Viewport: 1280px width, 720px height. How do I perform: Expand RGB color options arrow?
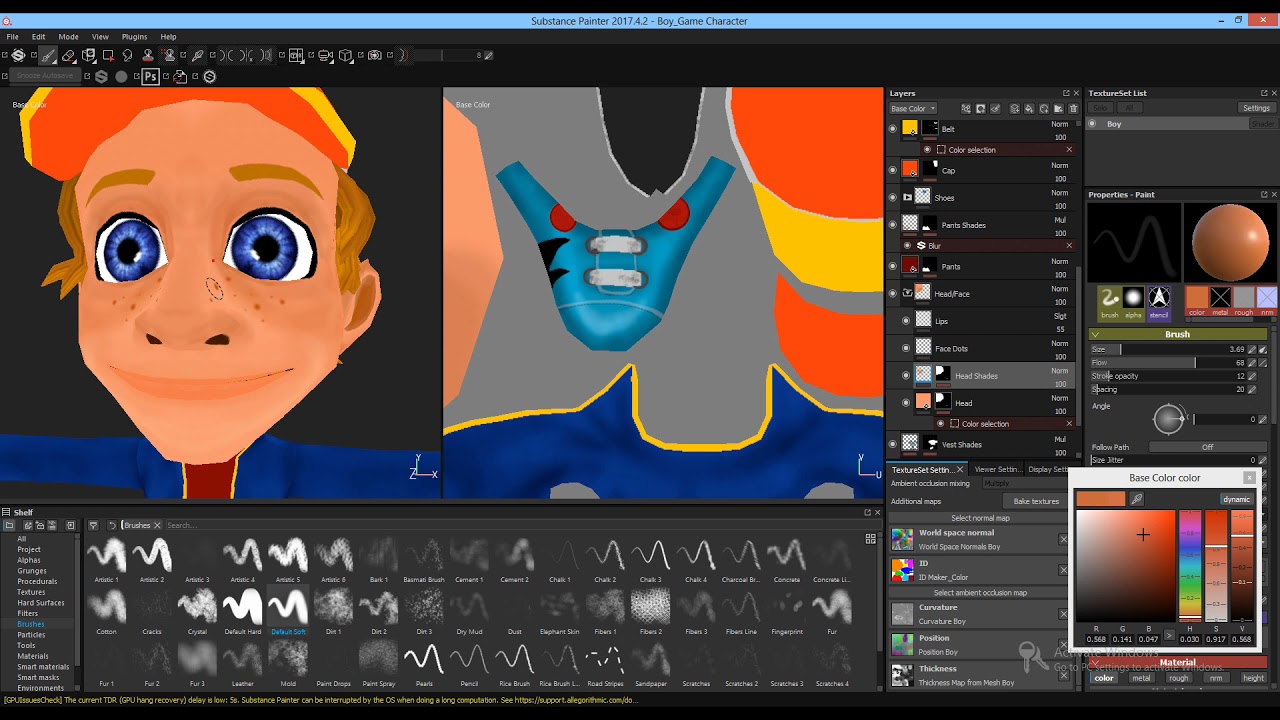(1169, 636)
